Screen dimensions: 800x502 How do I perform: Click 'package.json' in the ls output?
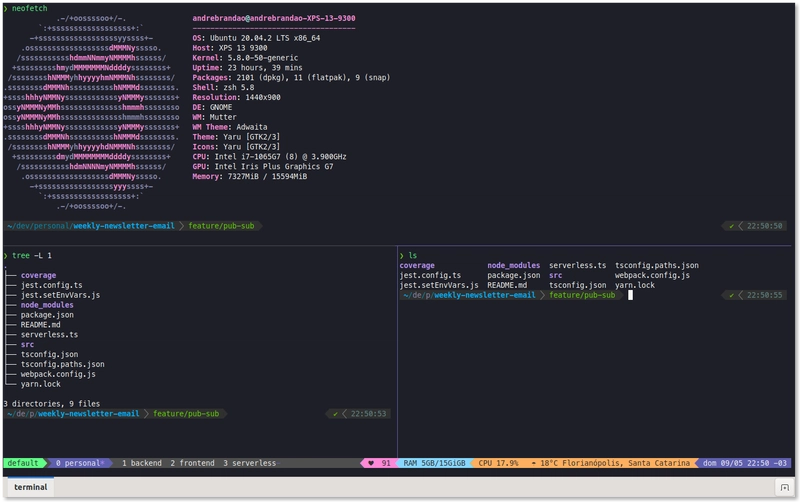[513, 275]
